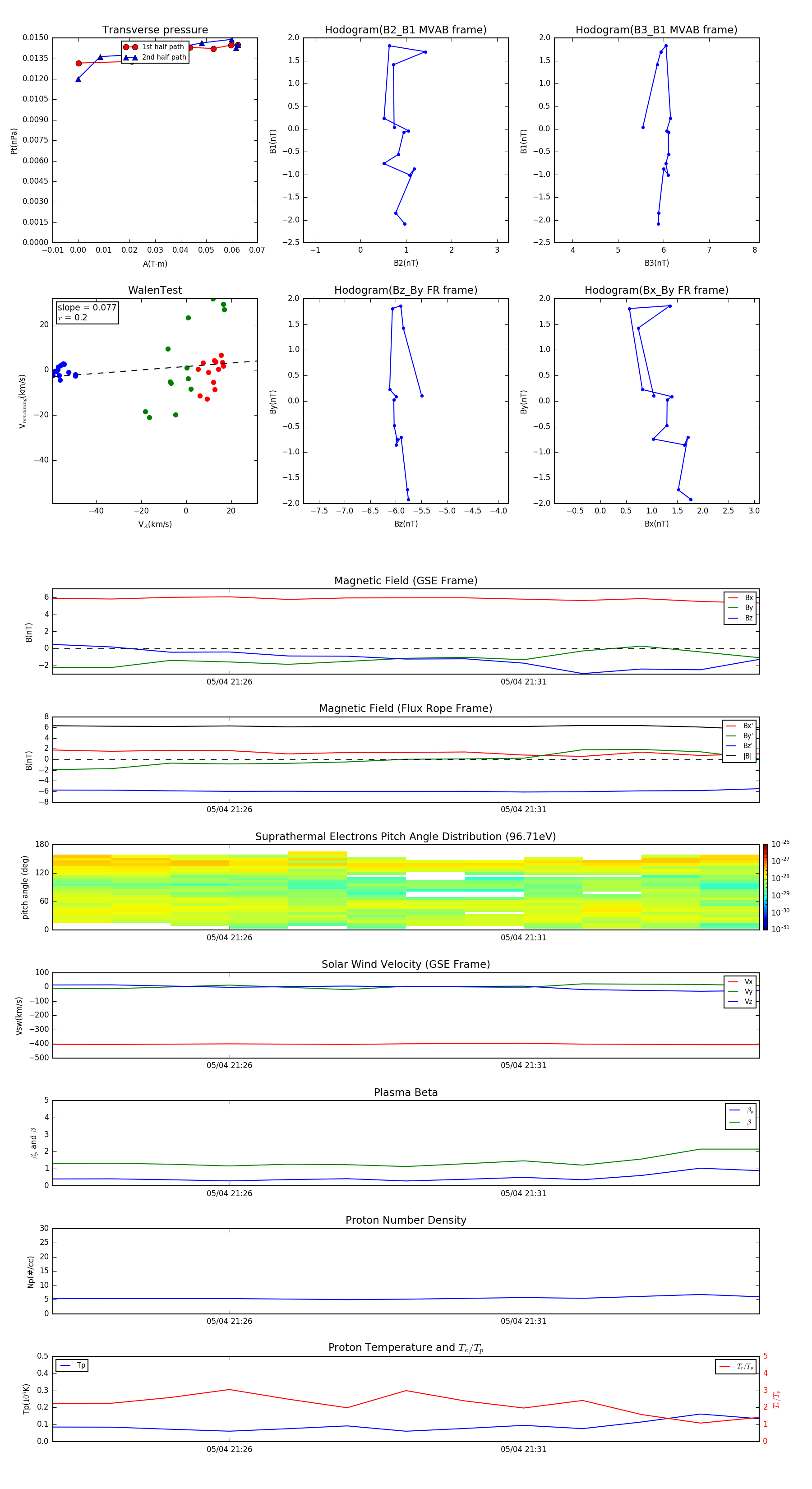Click the "Hodogram(B2_B1 MVAB frame)" title
Screen dimensions: 812x1489
tap(406, 30)
